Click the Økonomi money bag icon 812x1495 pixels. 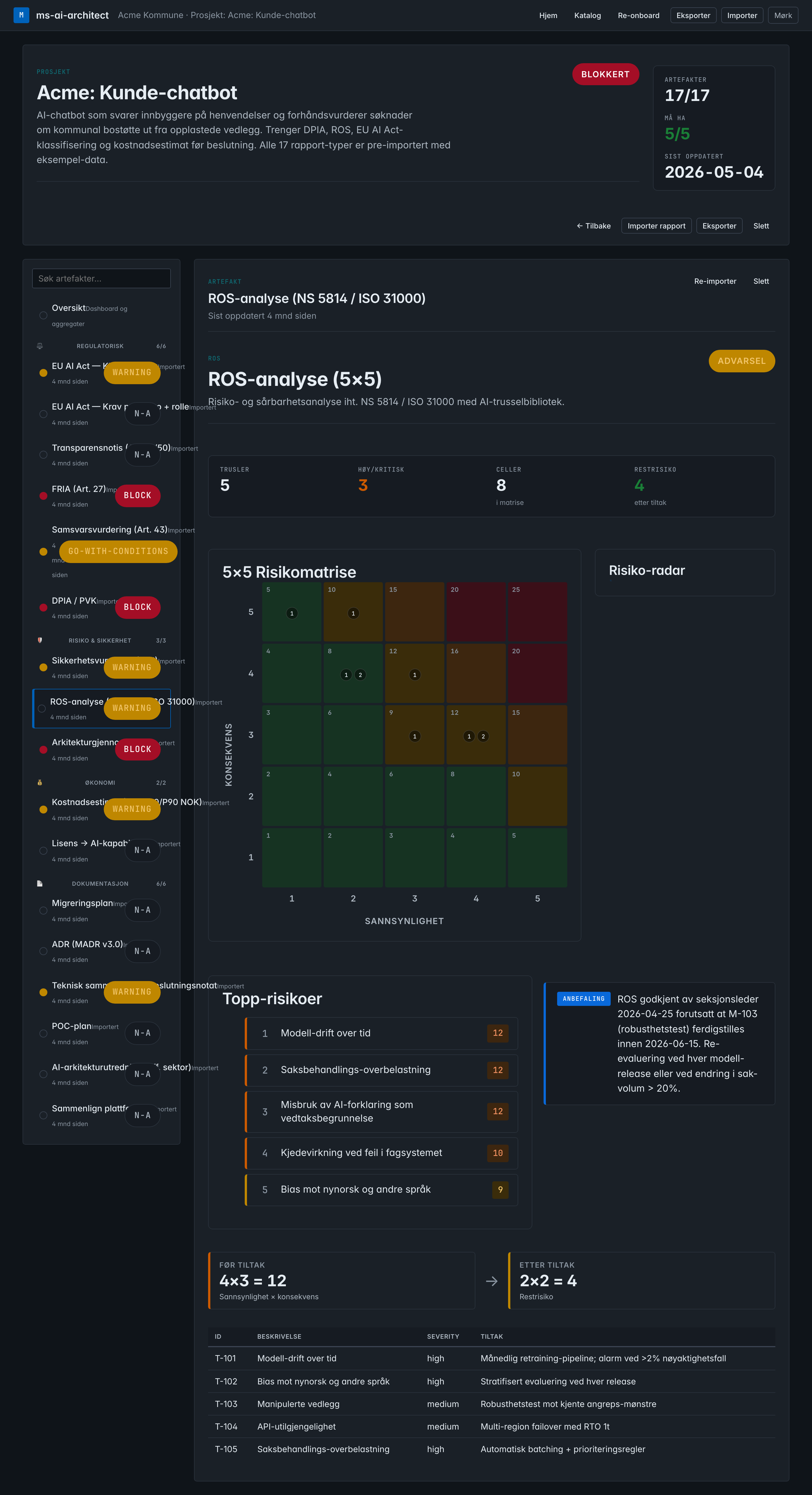pyautogui.click(x=40, y=782)
